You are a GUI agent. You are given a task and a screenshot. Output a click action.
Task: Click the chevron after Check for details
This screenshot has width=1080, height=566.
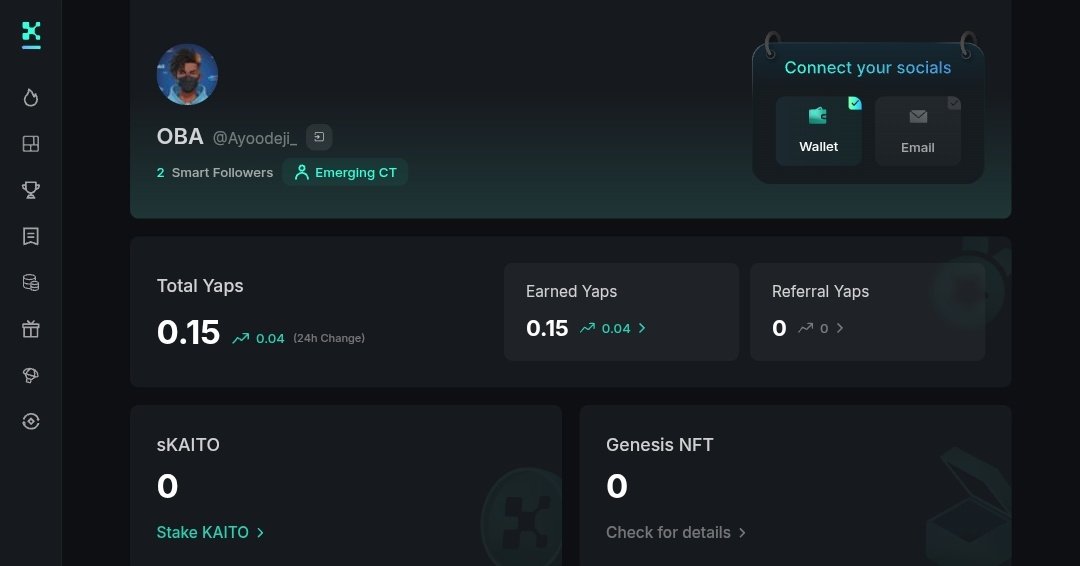(x=742, y=532)
